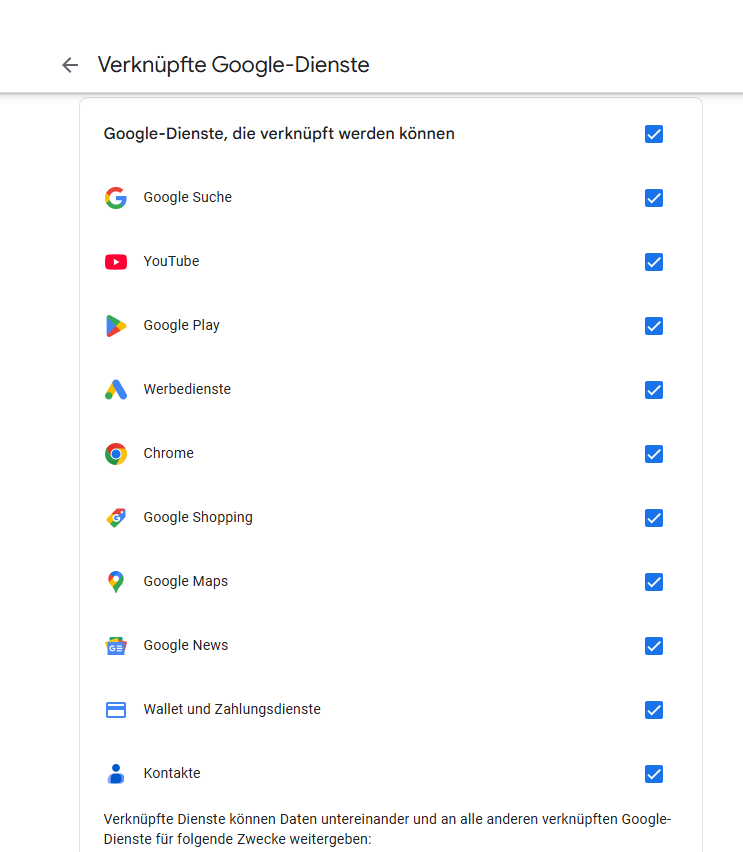The width and height of the screenshot is (743, 852).
Task: Uncheck the Werbedienste checkbox
Action: [654, 390]
